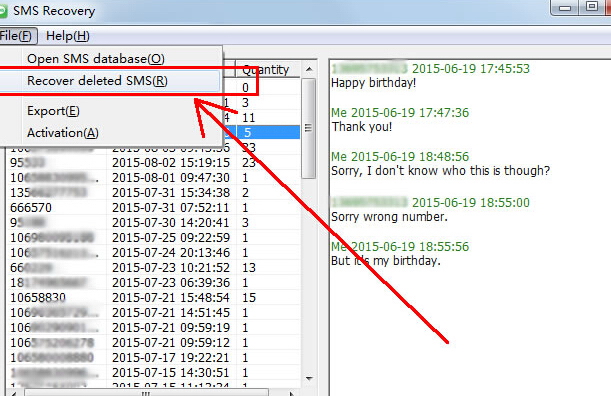Image resolution: width=611 pixels, height=396 pixels.
Task: Select row dated 2015-07-23 06:39:36
Action: 154,283
